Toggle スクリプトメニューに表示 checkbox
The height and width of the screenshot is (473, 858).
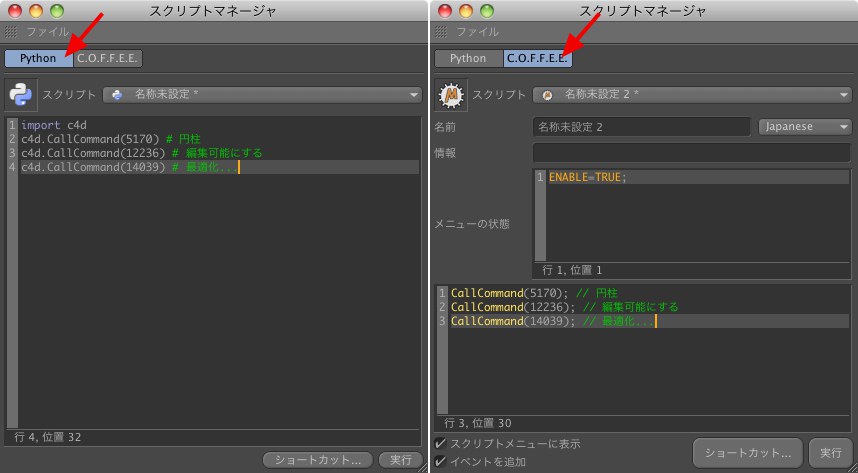[440, 443]
